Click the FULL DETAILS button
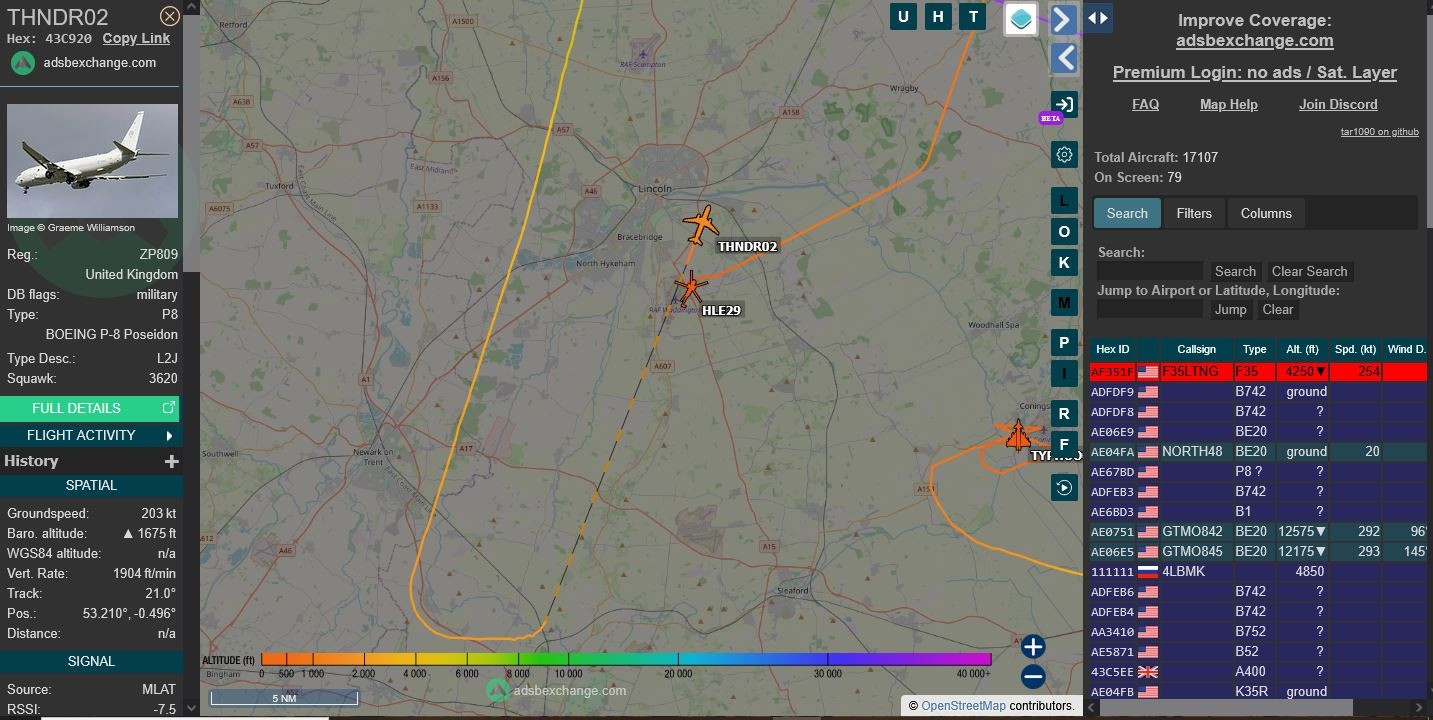Screen dimensions: 1433x720 pos(91,408)
